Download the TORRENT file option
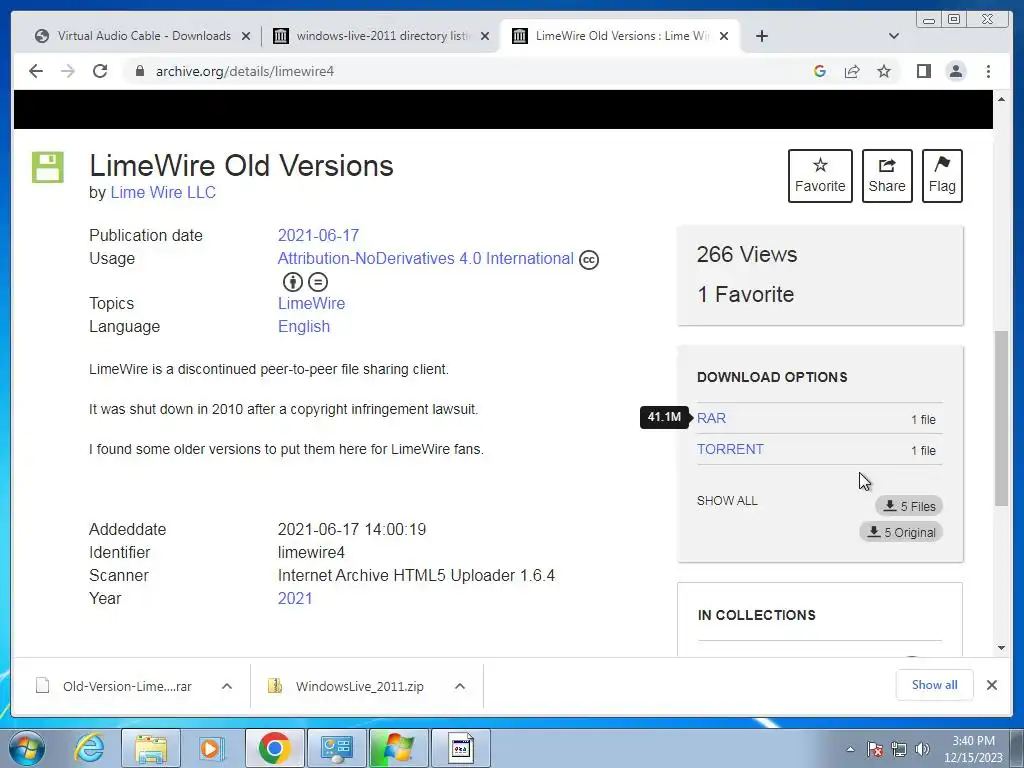Viewport: 1024px width, 768px height. pyautogui.click(x=730, y=449)
